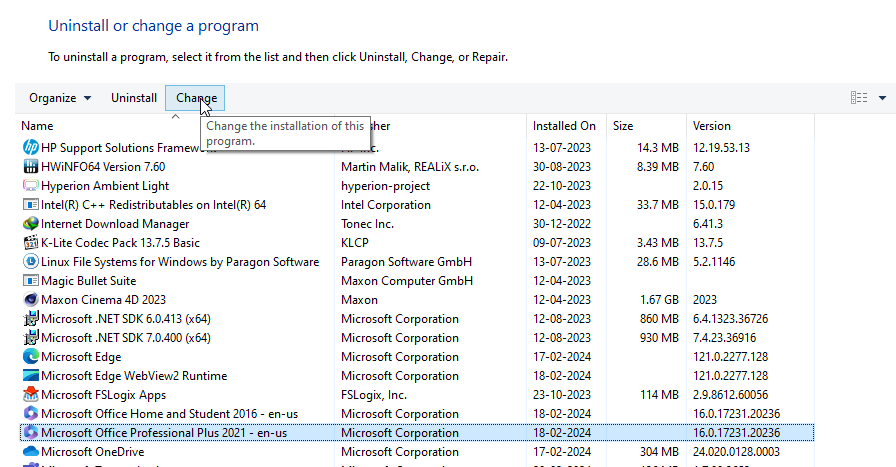Image resolution: width=896 pixels, height=467 pixels.
Task: Click the .NET SDK 7.0.400 icon
Action: pyautogui.click(x=30, y=337)
